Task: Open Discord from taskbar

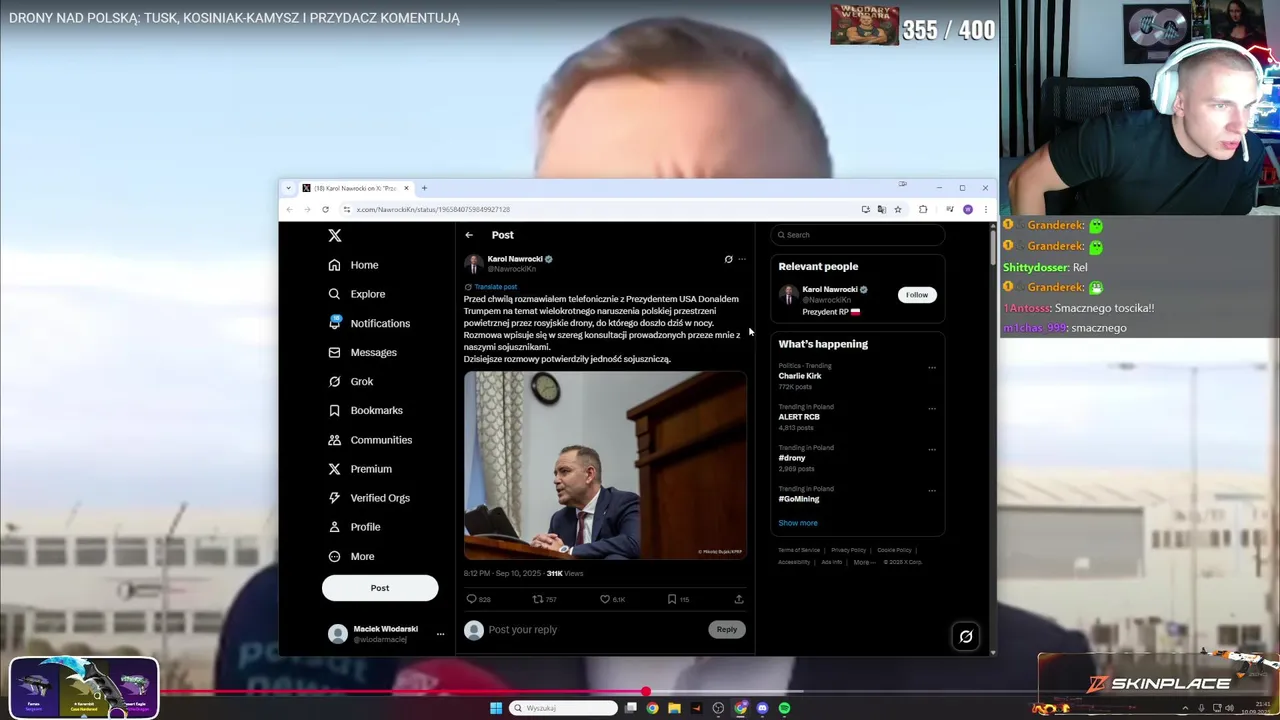Action: click(763, 708)
